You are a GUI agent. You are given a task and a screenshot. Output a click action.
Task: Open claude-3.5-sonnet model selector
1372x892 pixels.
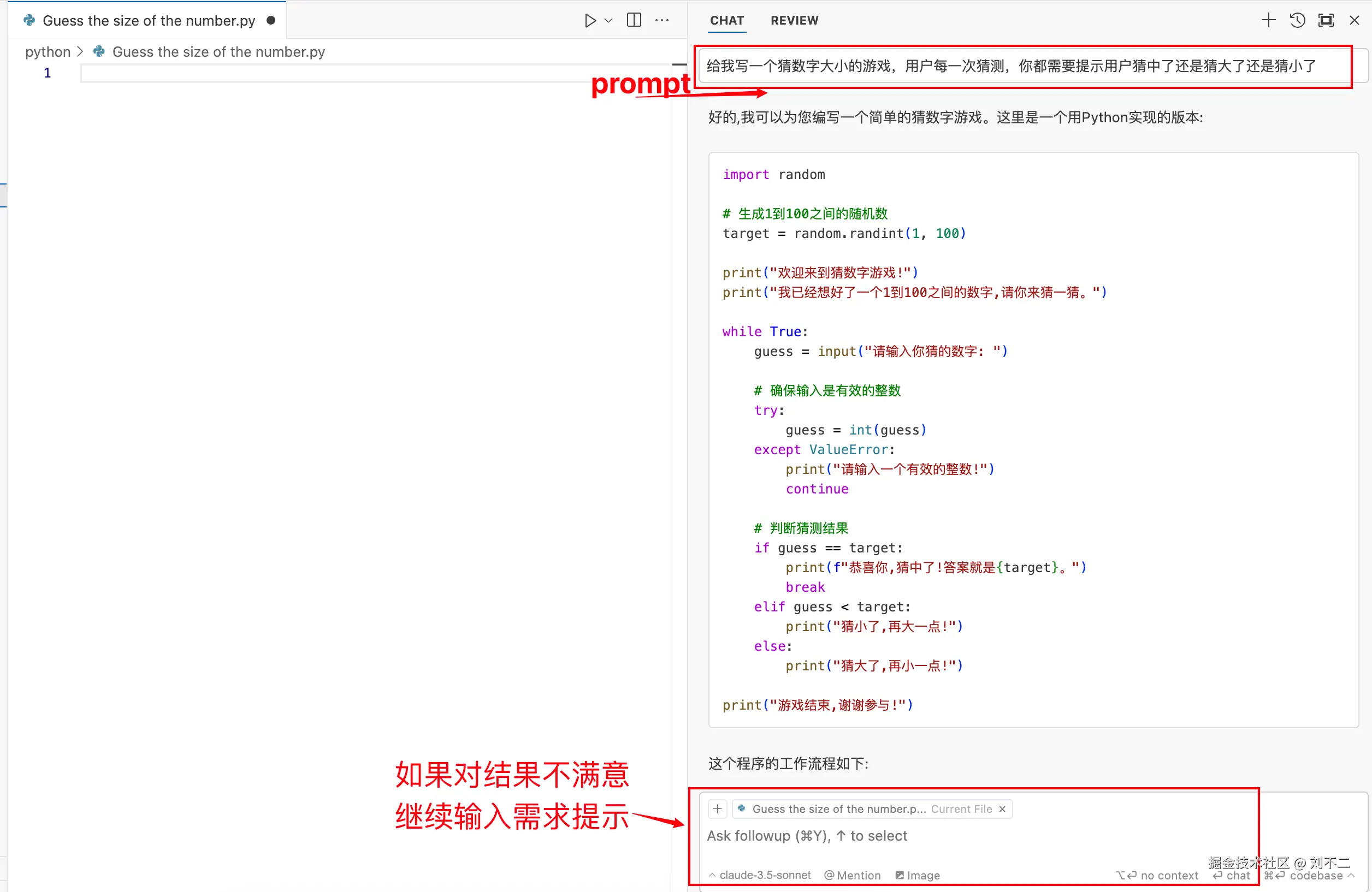point(759,875)
